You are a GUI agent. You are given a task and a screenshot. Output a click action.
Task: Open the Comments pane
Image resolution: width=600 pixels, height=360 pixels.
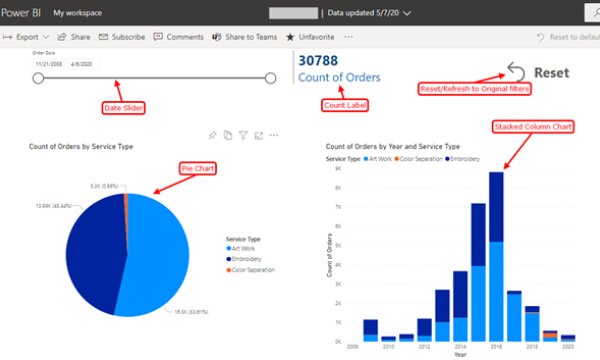point(178,37)
